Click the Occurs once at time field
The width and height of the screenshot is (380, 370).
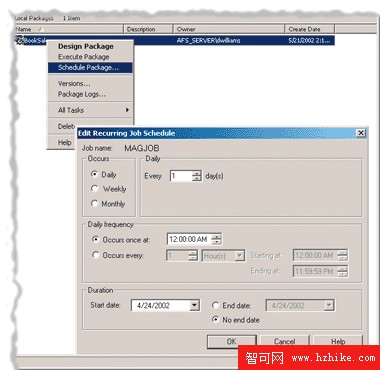(189, 239)
